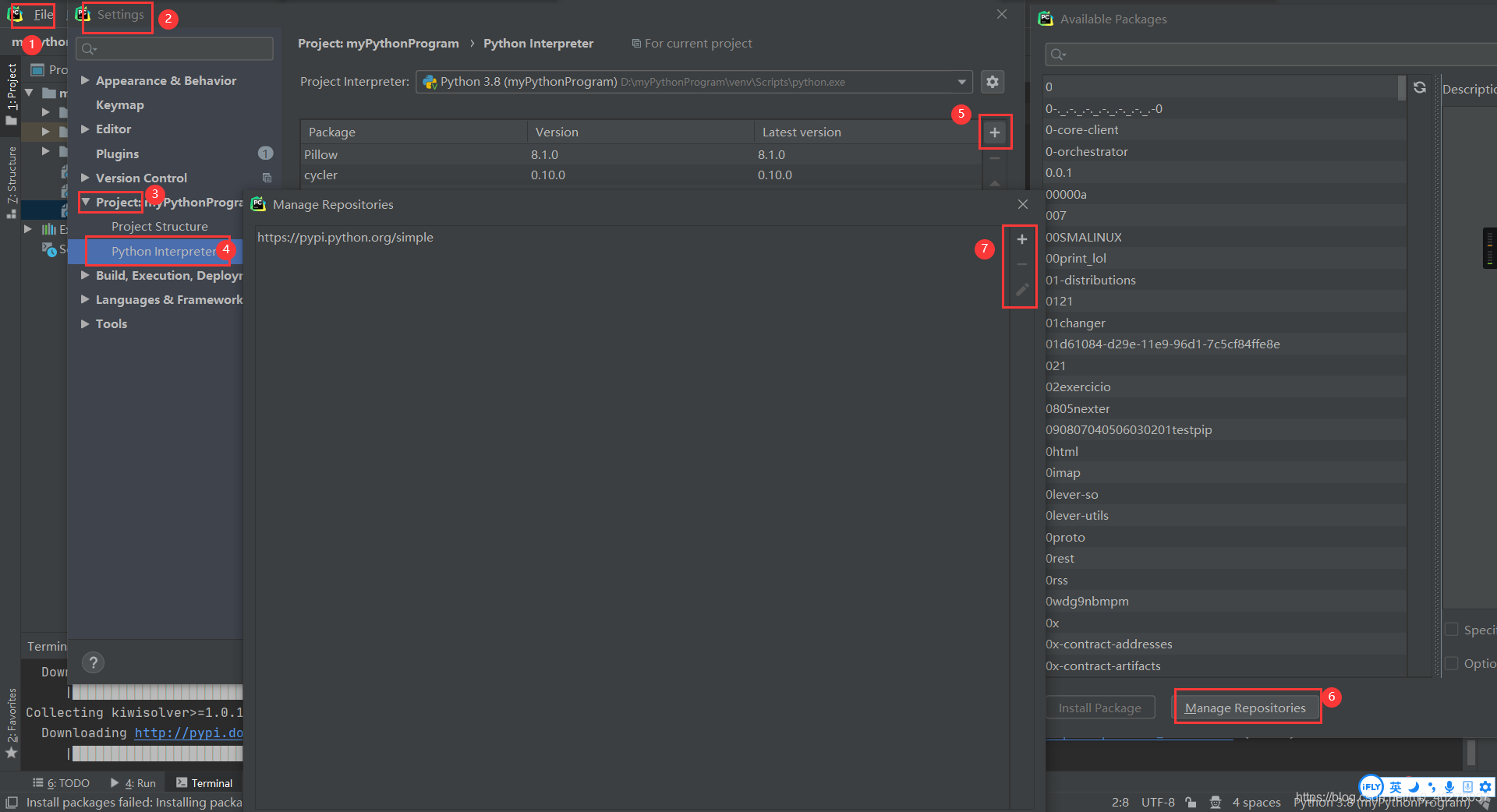The width and height of the screenshot is (1497, 812).
Task: Toggle the read-only lock icon in status bar
Action: [x=1191, y=802]
